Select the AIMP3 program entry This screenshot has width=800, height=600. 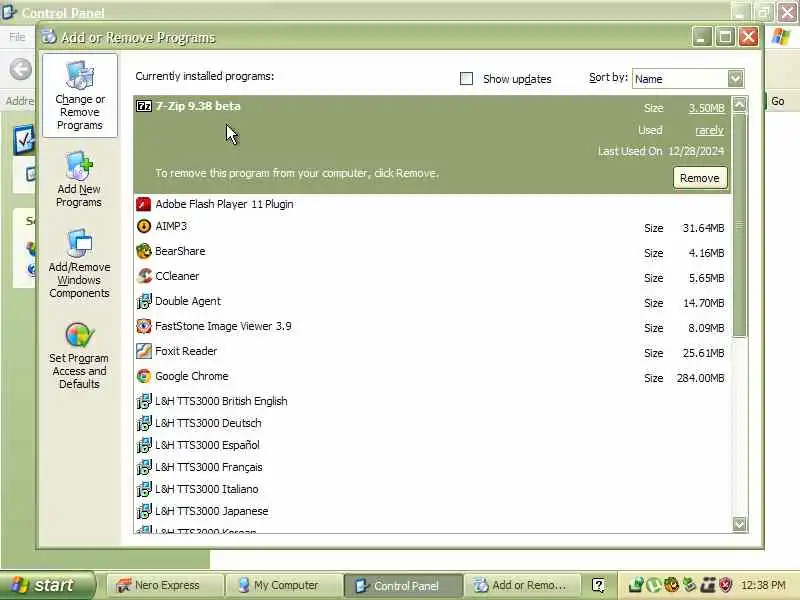[432, 227]
